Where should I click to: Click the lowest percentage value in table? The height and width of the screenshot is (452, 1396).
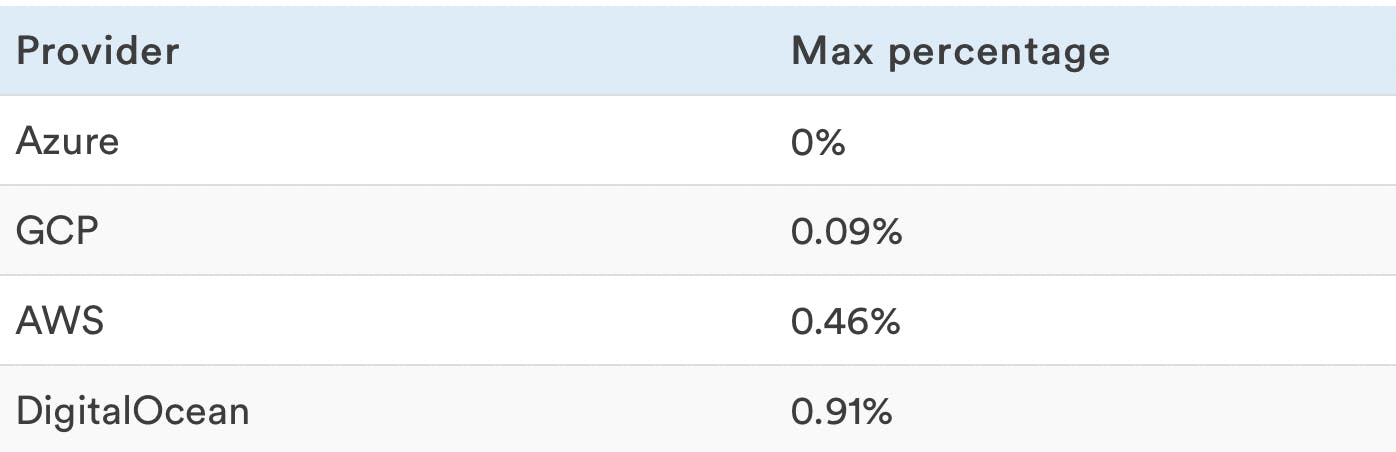(x=818, y=142)
